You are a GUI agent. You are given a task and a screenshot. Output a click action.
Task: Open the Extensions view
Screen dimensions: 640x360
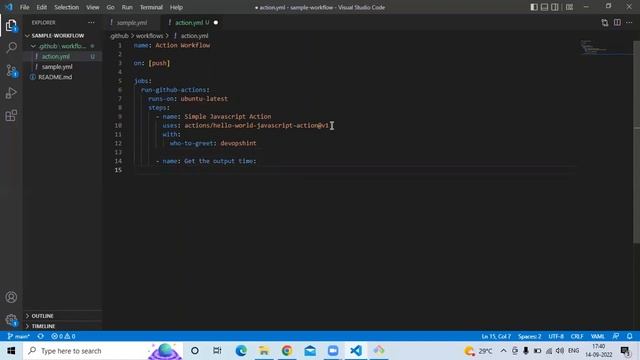tap(11, 116)
